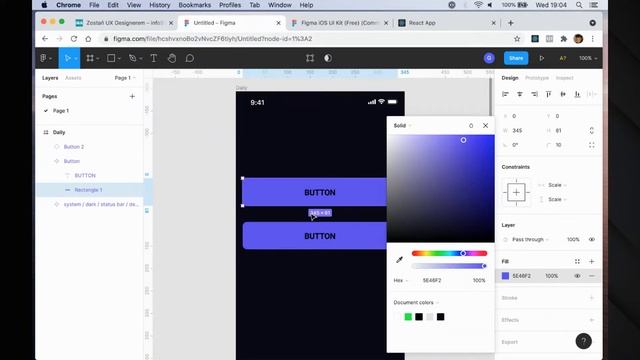The width and height of the screenshot is (640, 360).
Task: Select the Frame tool
Action: pos(90,58)
